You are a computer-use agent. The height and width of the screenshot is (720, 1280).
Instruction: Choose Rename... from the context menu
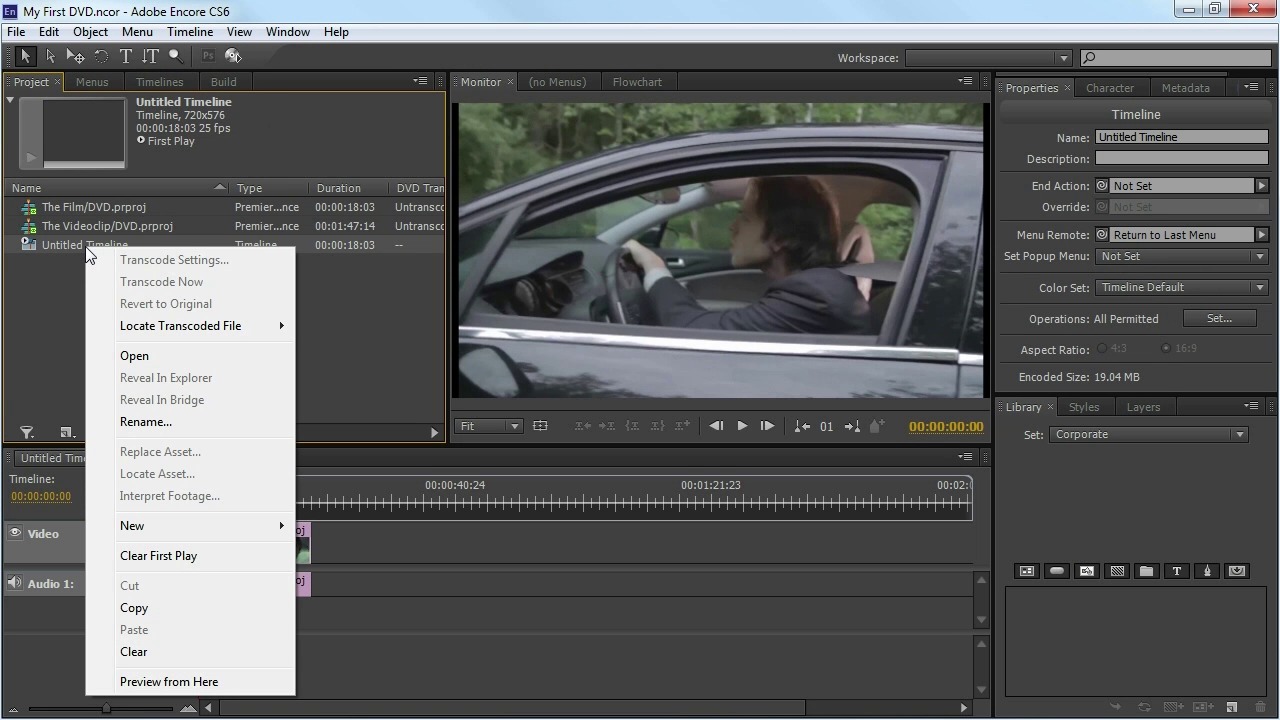[146, 422]
